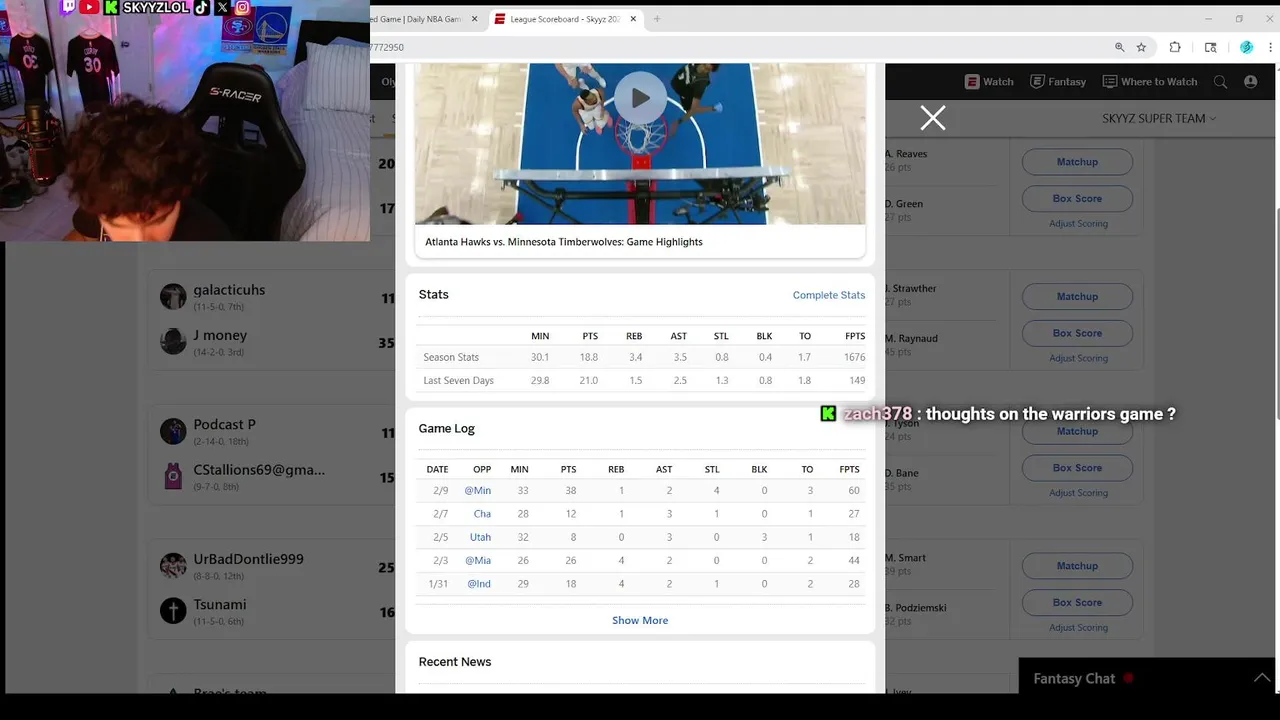Expand the Fantasy Chat panel chevron

pos(1262,678)
